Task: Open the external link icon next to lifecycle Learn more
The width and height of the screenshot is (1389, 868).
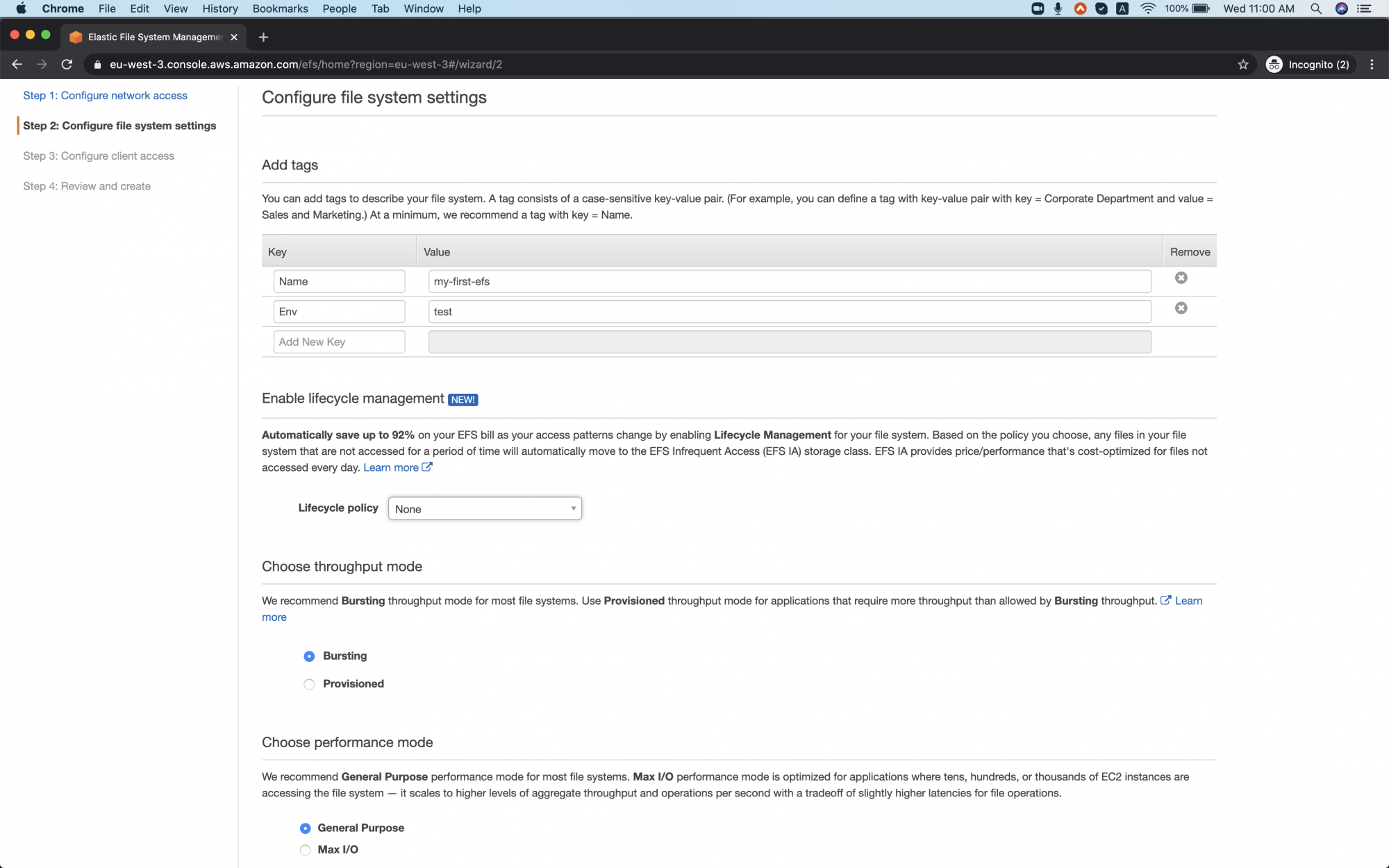Action: coord(427,467)
